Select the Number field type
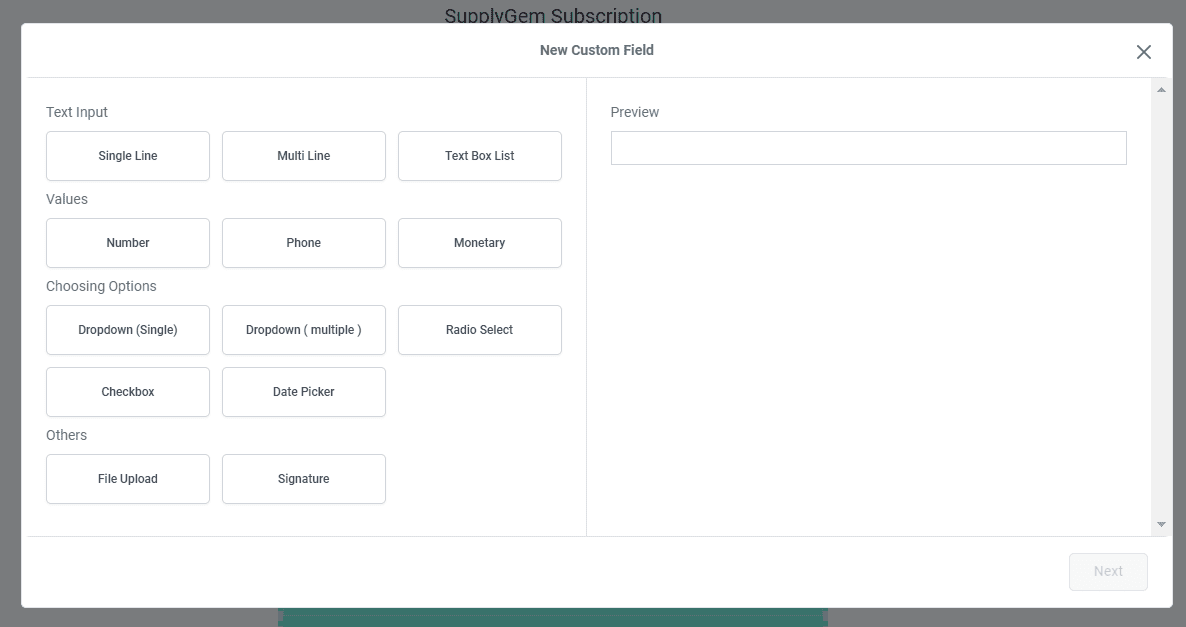This screenshot has width=1186, height=627. [127, 243]
